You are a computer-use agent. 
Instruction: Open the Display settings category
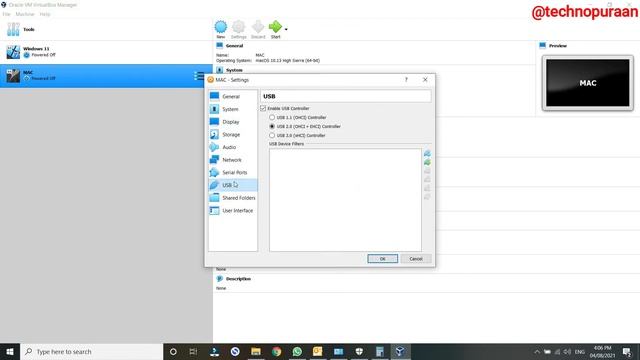(x=233, y=122)
